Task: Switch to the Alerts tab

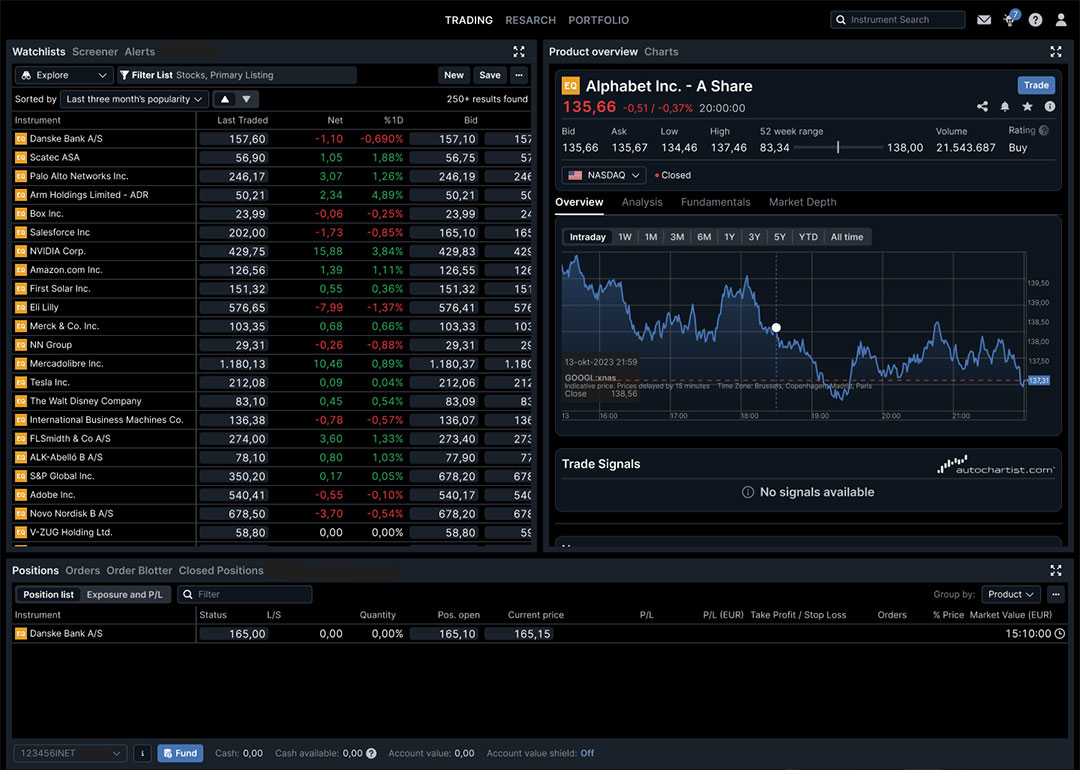Action: point(140,52)
